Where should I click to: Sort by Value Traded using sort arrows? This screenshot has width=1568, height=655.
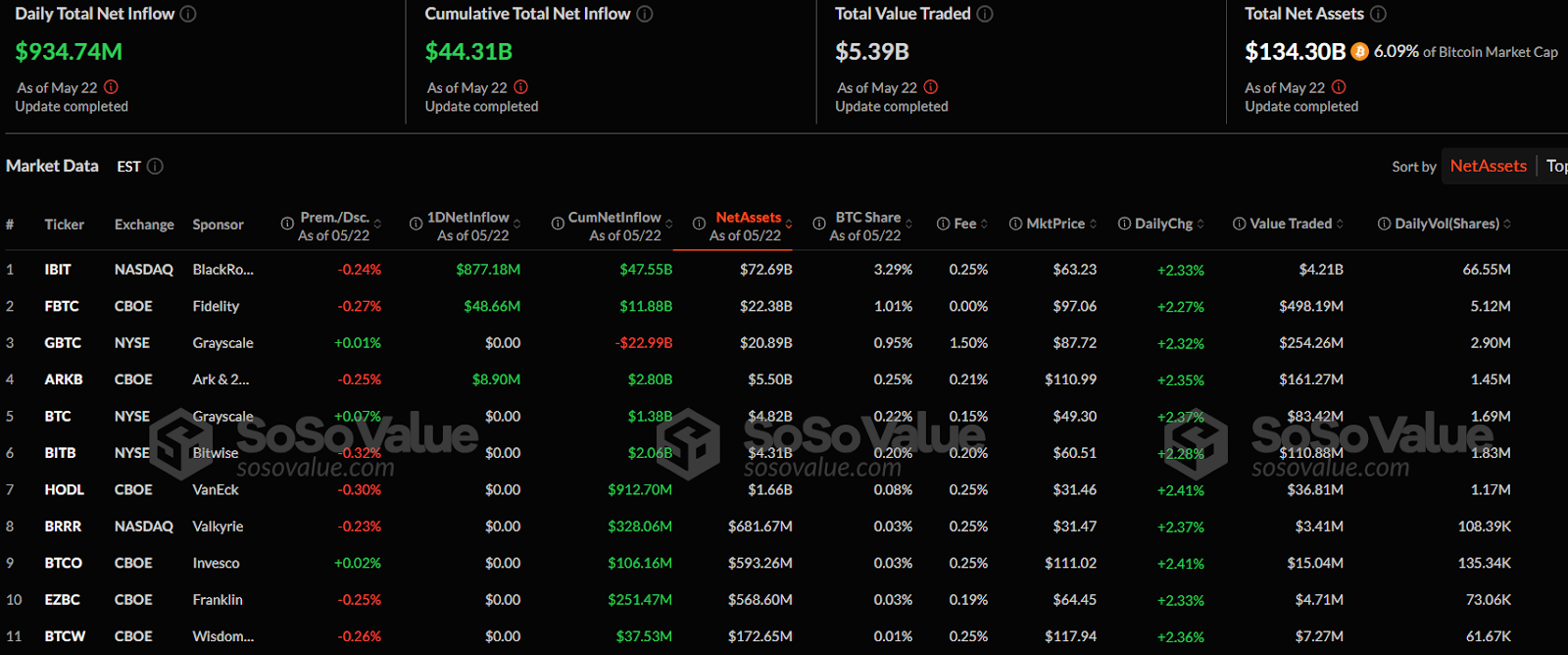pyautogui.click(x=1340, y=224)
